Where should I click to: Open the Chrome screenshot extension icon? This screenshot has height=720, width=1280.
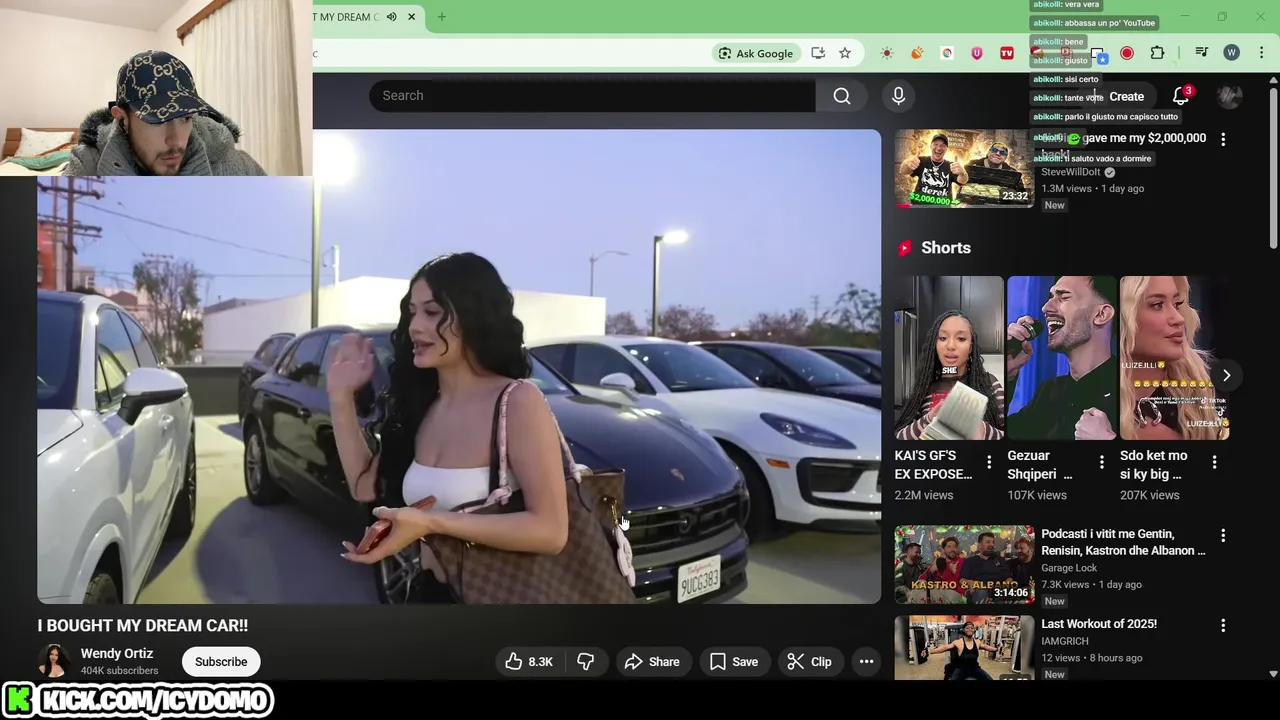point(1097,53)
